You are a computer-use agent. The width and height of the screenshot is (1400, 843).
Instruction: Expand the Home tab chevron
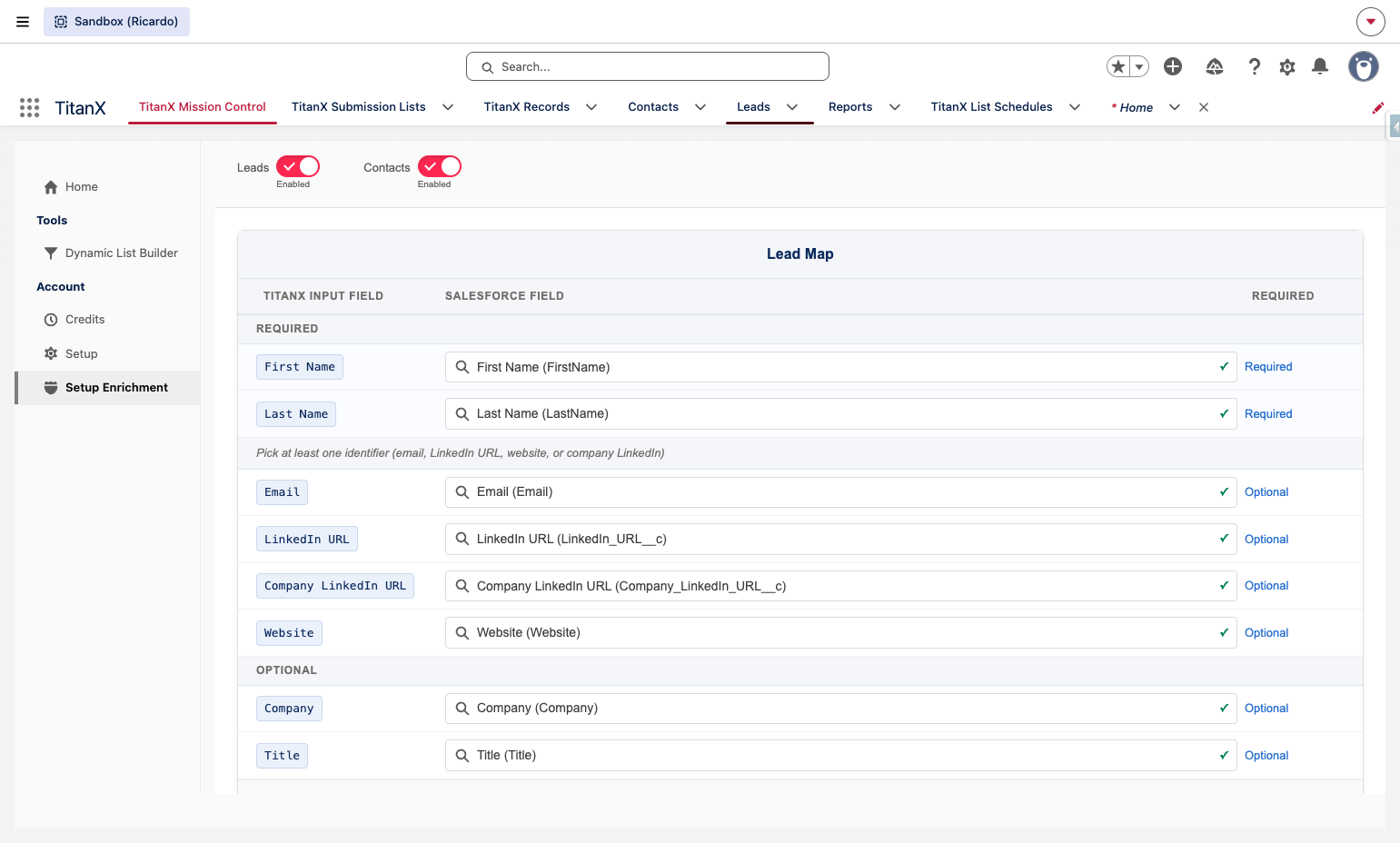coord(1175,107)
